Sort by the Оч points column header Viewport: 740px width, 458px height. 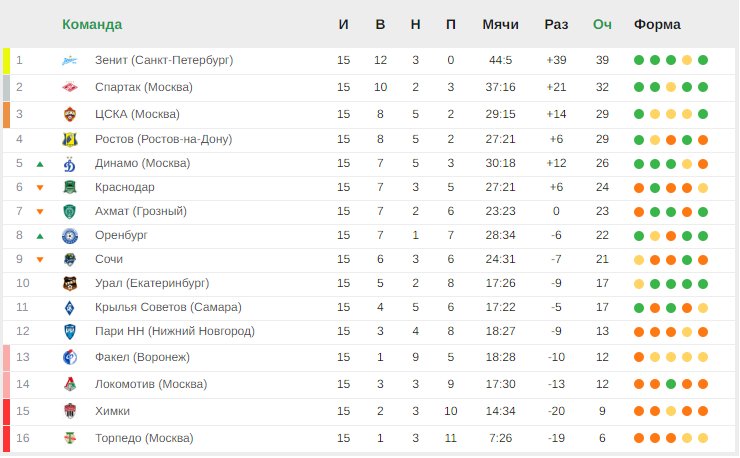tap(602, 25)
